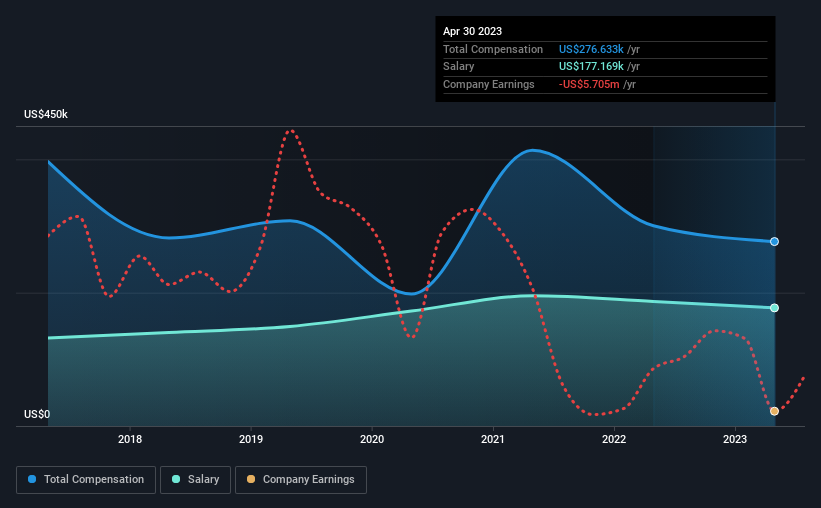821x508 pixels.
Task: Click the teal Salary data point marker
Action: (774, 308)
